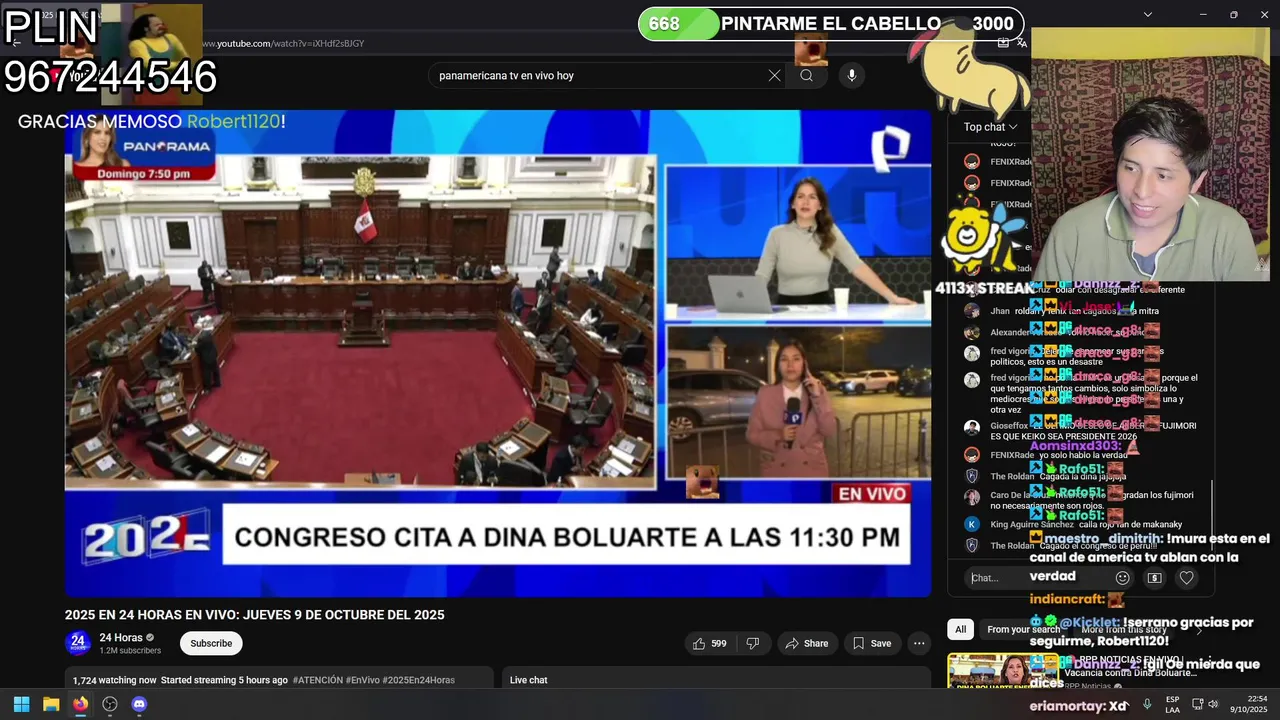Select More from this story chip
1280x720 pixels.
pyautogui.click(x=1123, y=629)
